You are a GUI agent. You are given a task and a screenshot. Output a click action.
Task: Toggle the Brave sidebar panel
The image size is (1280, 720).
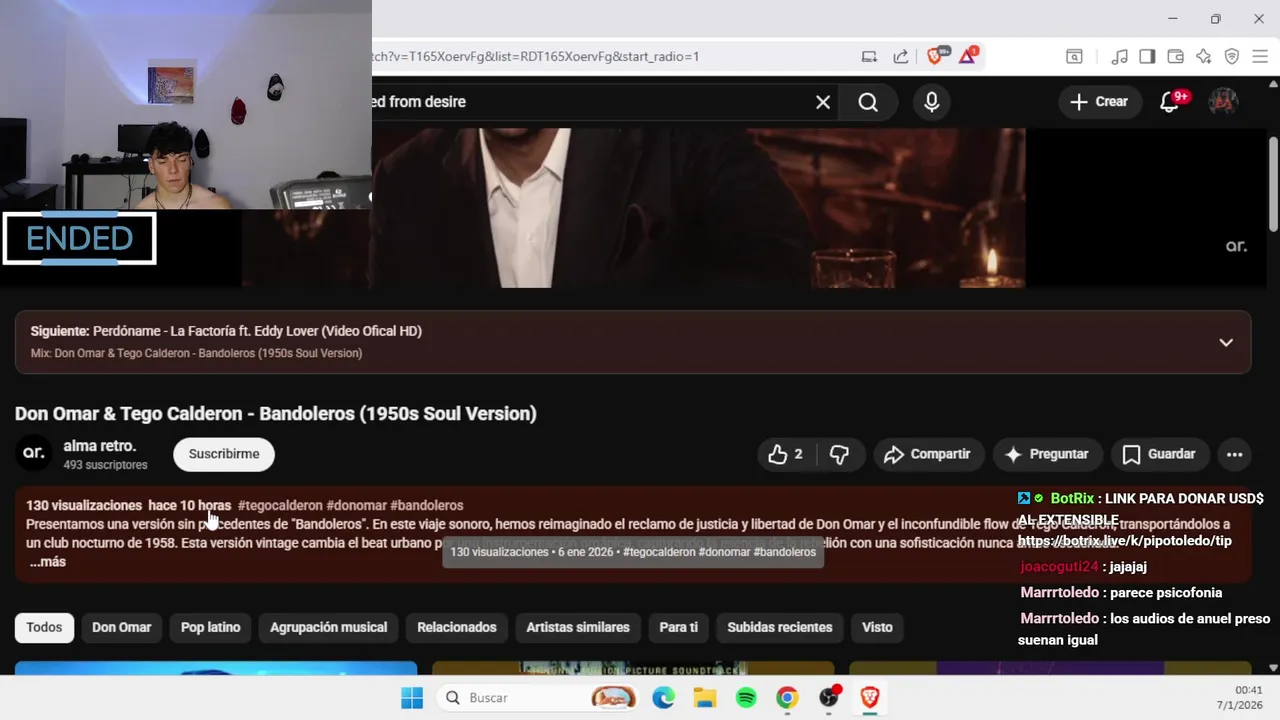pyautogui.click(x=1148, y=56)
